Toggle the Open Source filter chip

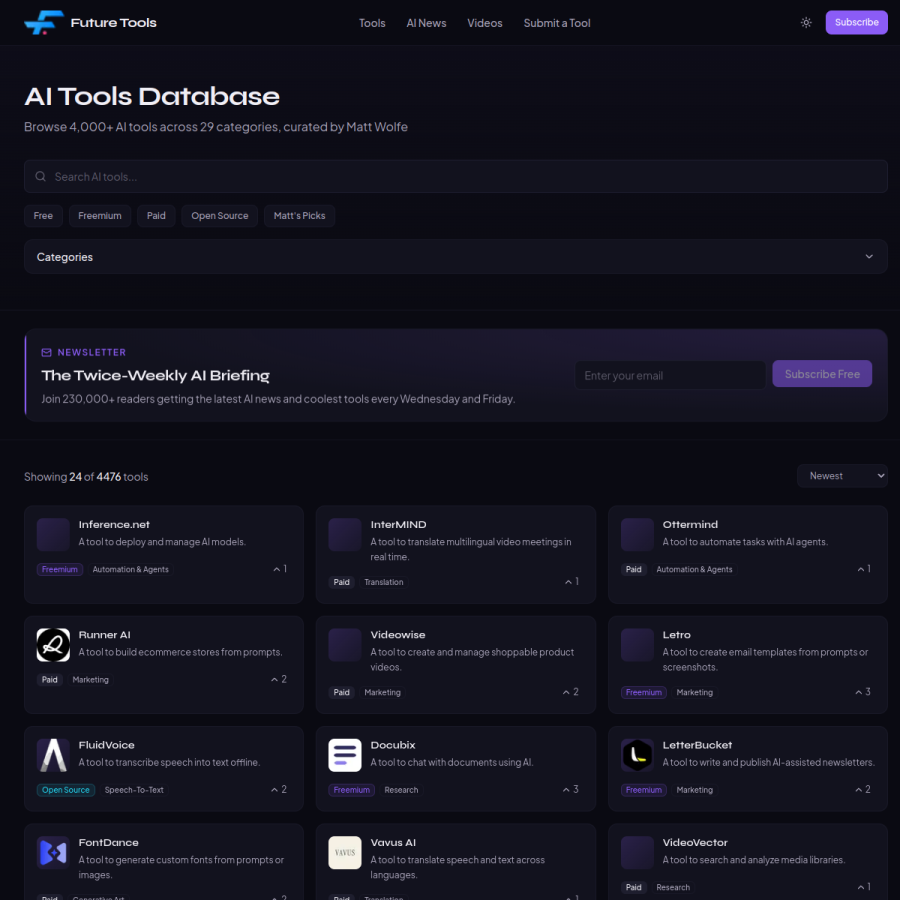(219, 216)
